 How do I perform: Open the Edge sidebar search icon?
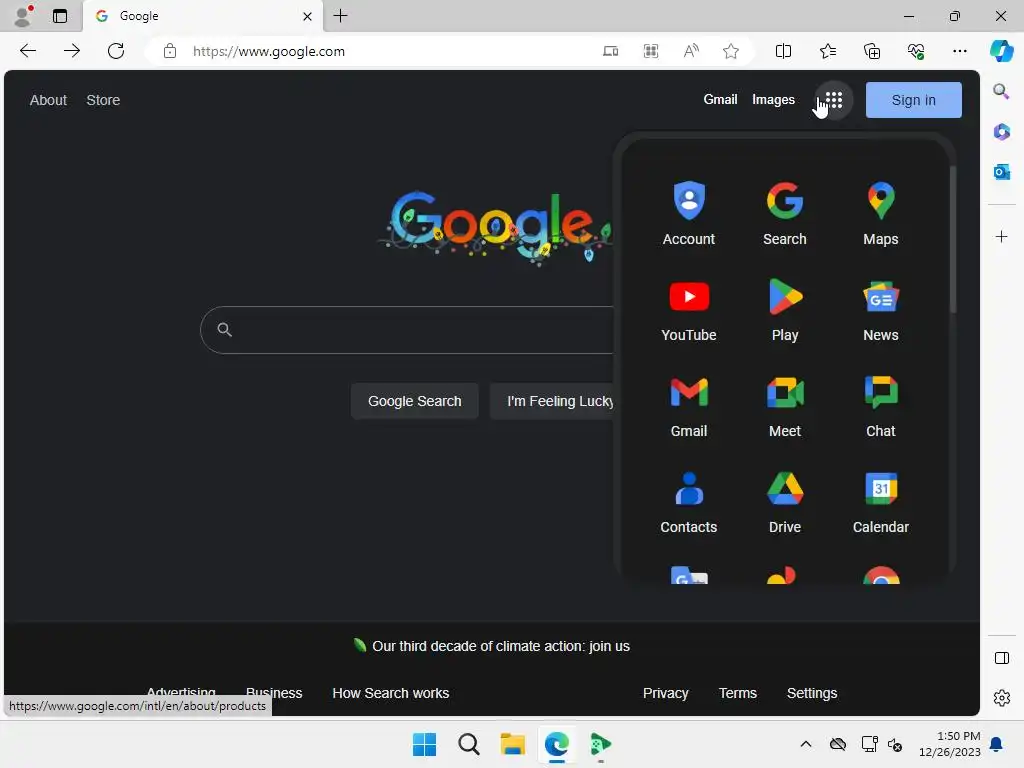tap(1001, 91)
